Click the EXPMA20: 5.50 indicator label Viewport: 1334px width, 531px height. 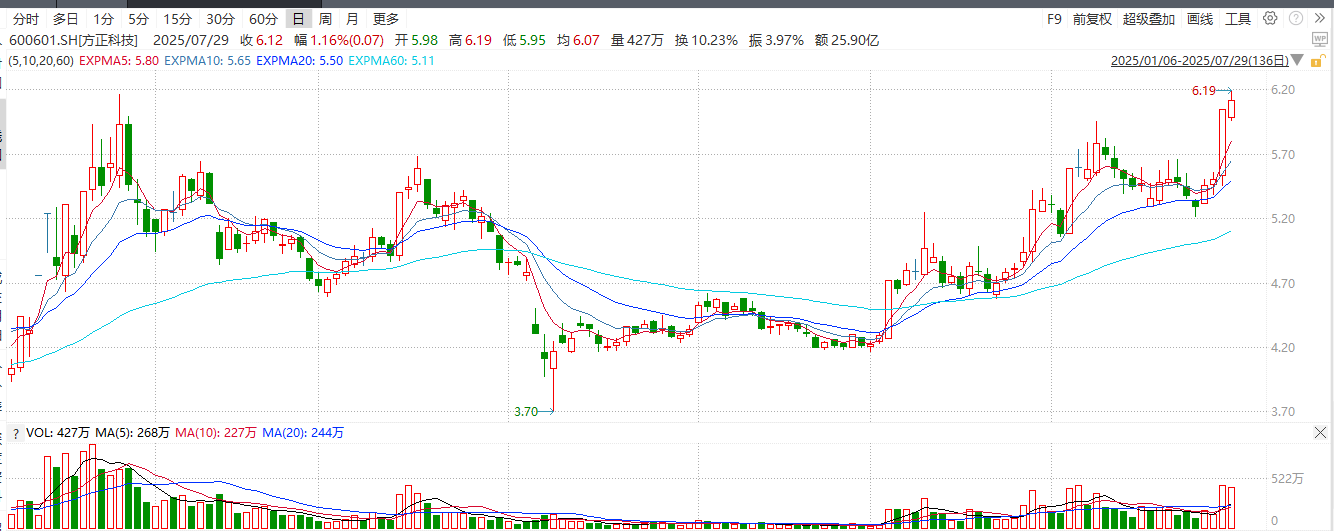(299, 61)
